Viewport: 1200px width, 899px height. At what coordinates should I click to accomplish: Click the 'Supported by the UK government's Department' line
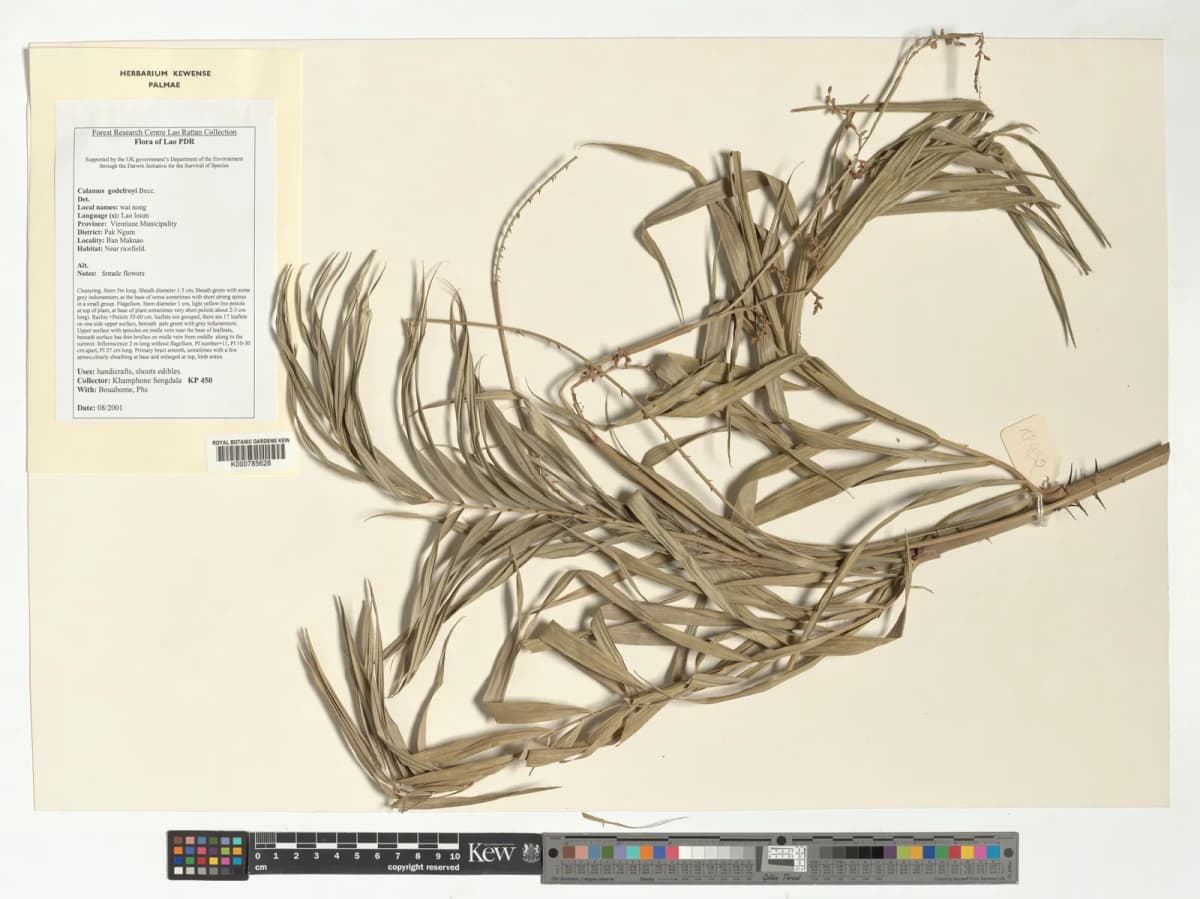[x=164, y=158]
